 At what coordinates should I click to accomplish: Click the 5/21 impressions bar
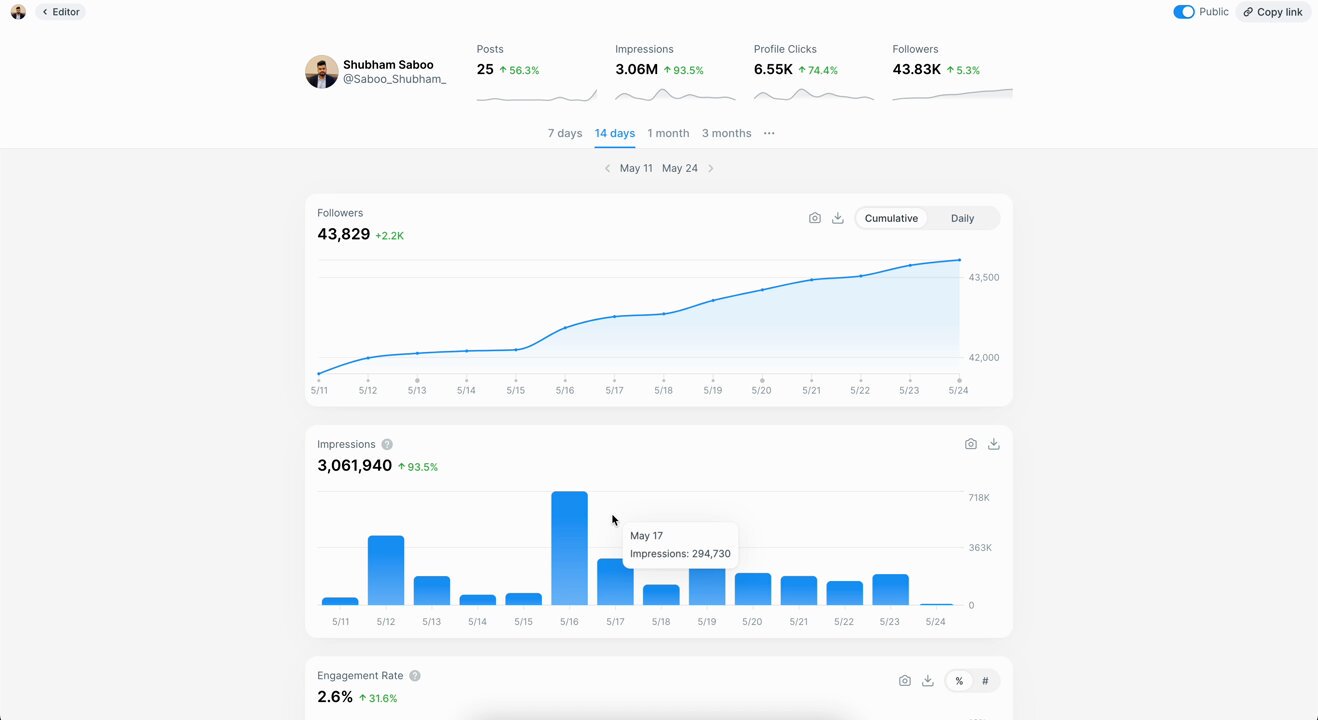799,590
